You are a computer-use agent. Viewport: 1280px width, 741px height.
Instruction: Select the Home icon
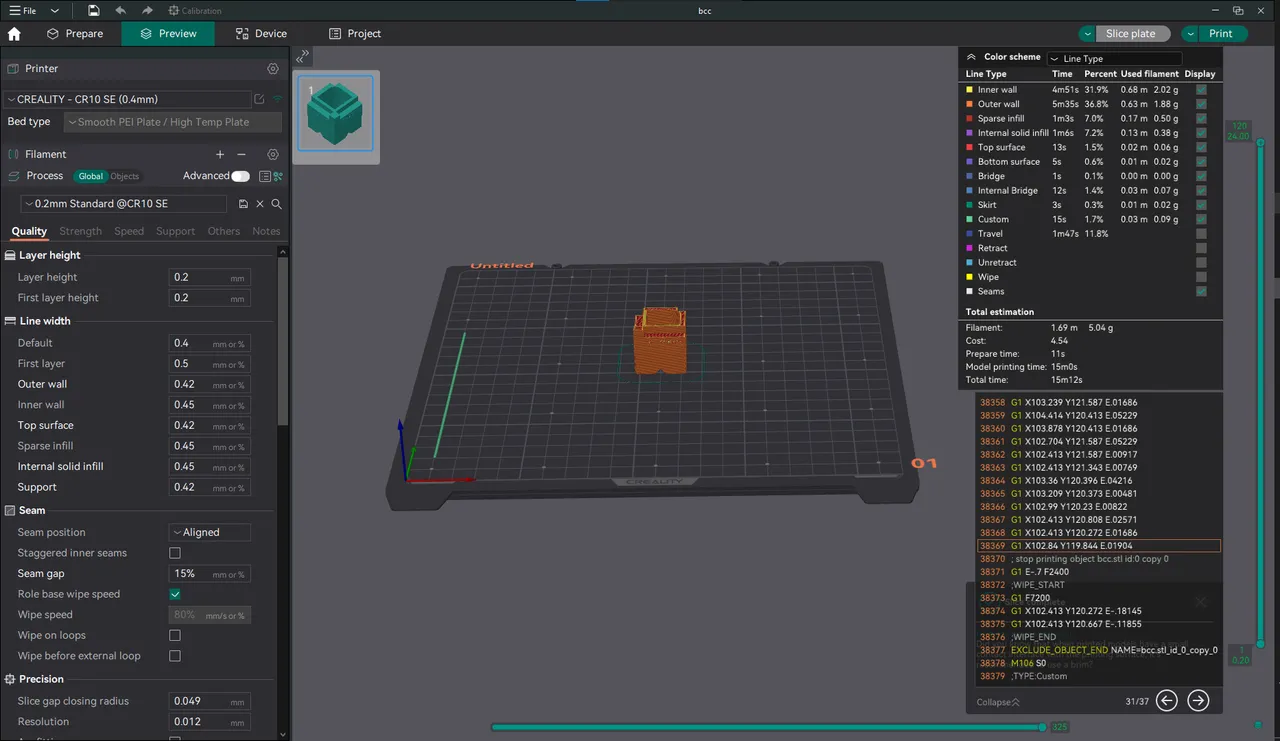tap(14, 33)
